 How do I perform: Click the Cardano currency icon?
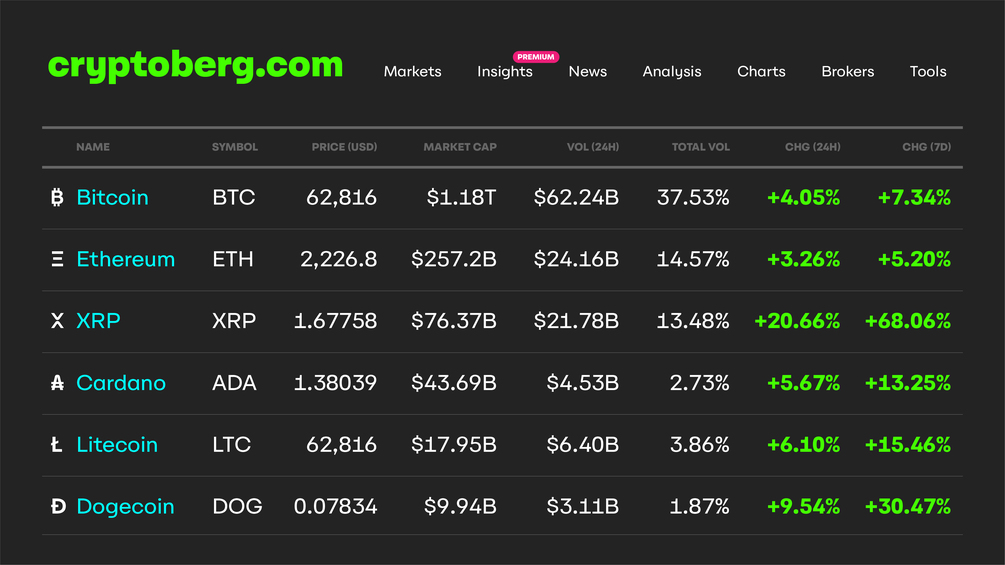[x=57, y=383]
